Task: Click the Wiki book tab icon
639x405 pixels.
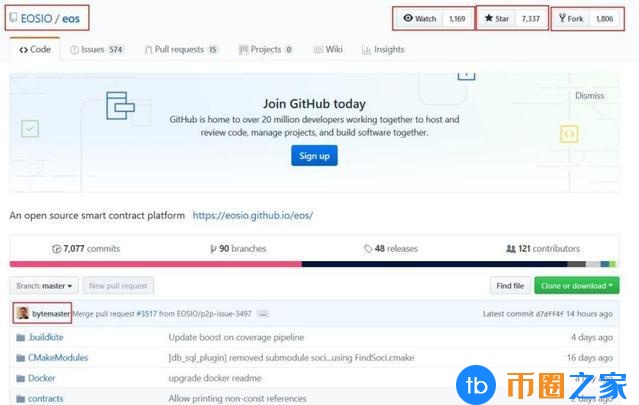Action: click(x=318, y=50)
